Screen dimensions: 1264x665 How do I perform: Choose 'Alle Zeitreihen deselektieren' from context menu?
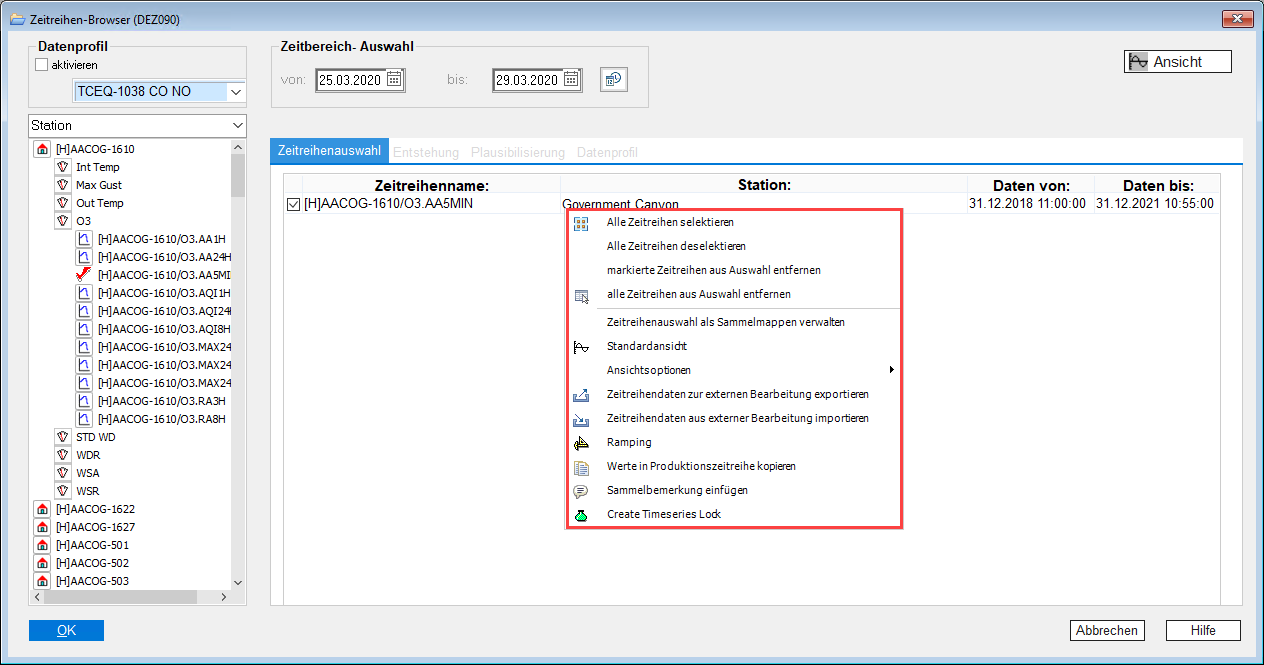676,246
